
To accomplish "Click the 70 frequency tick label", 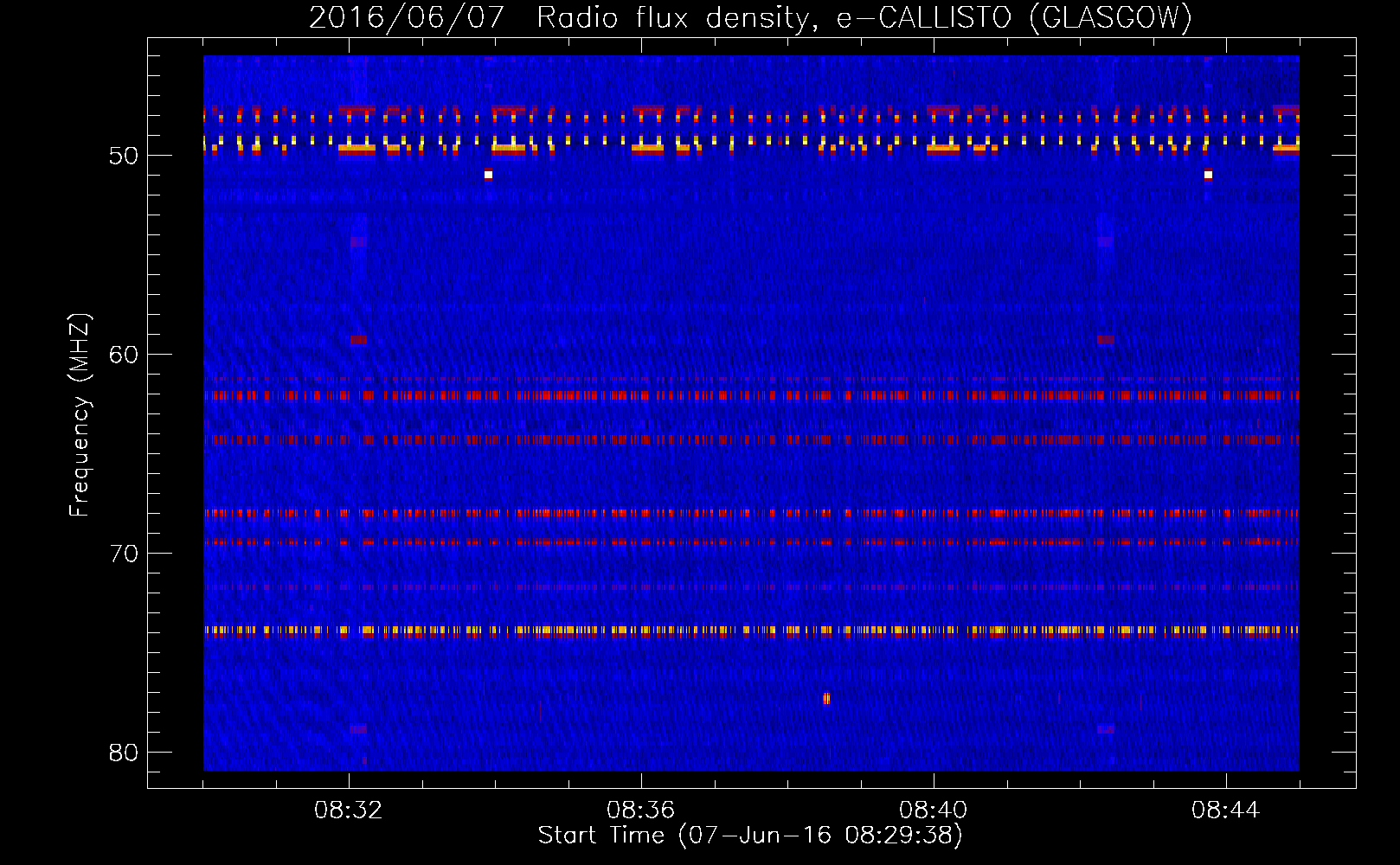I will (124, 554).
